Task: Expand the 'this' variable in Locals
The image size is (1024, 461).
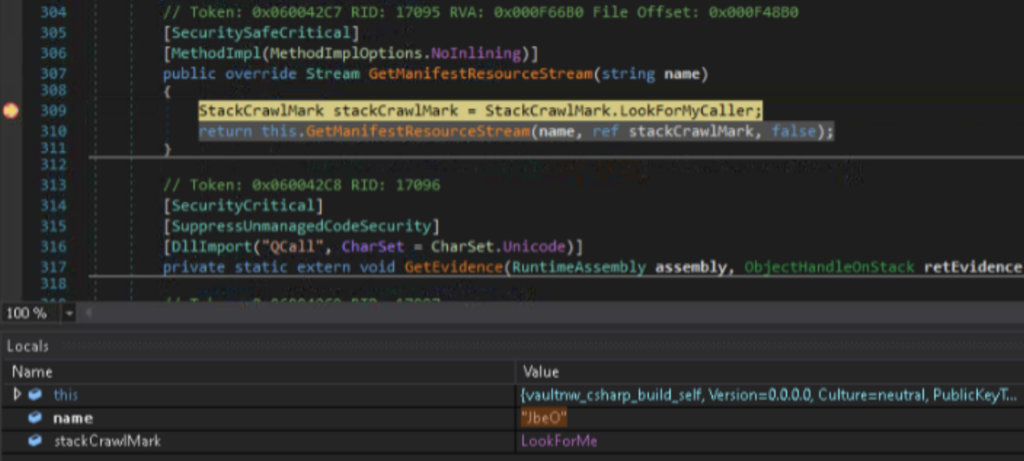Action: coord(17,395)
